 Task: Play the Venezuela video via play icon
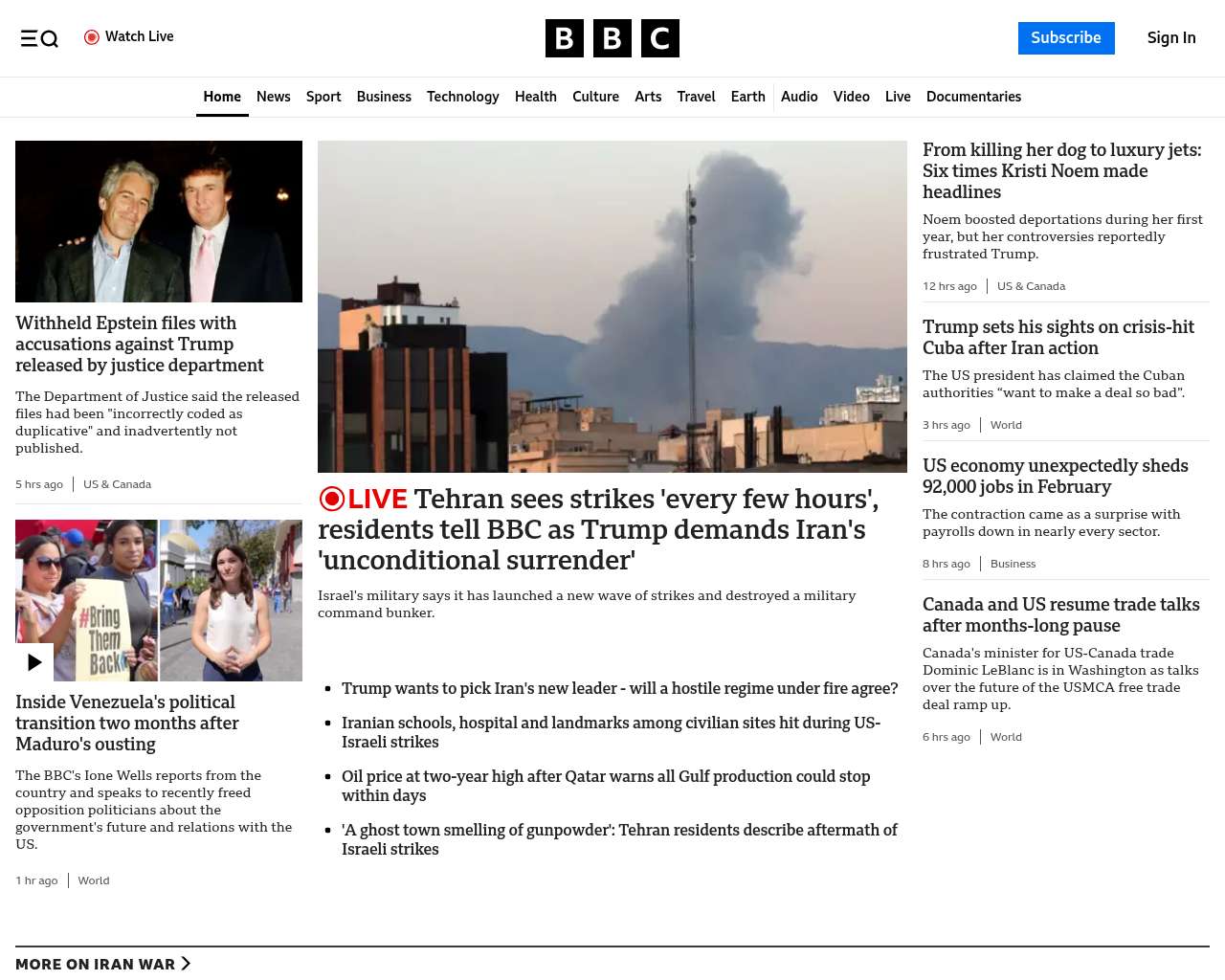click(x=34, y=662)
